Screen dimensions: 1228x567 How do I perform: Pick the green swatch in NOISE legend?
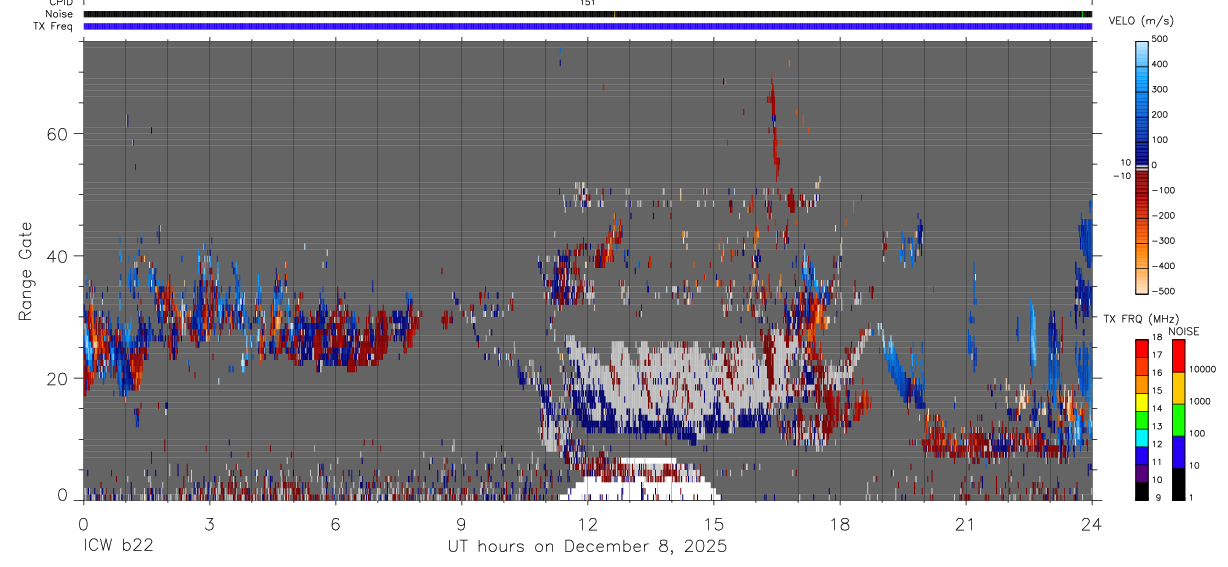tap(1177, 419)
